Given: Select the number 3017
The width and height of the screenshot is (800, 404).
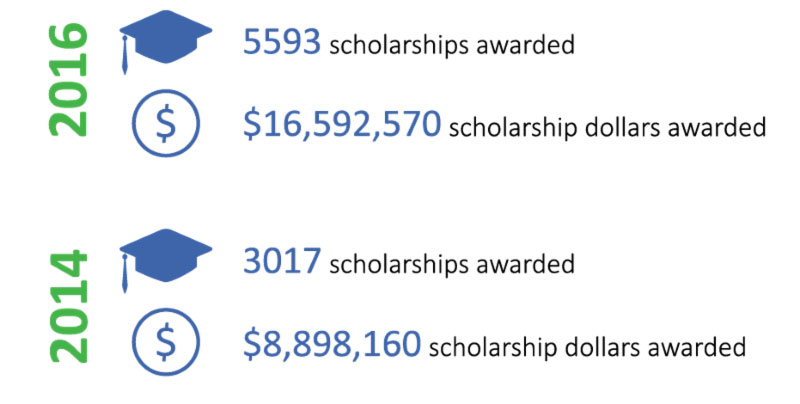Looking at the screenshot, I should click(x=282, y=261).
